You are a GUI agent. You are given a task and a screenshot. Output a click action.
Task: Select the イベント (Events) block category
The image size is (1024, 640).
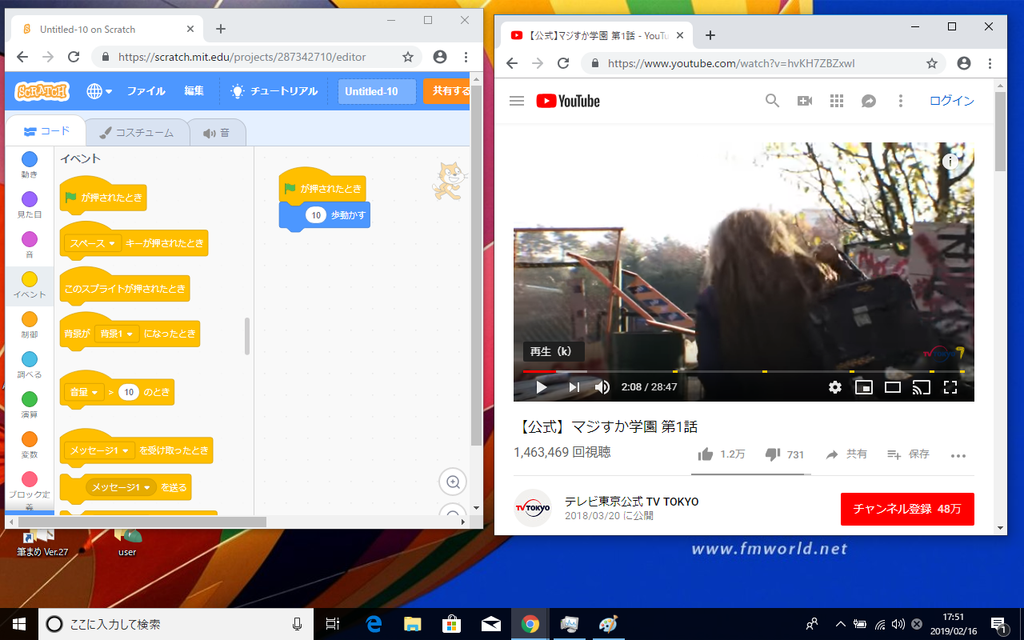pos(29,285)
